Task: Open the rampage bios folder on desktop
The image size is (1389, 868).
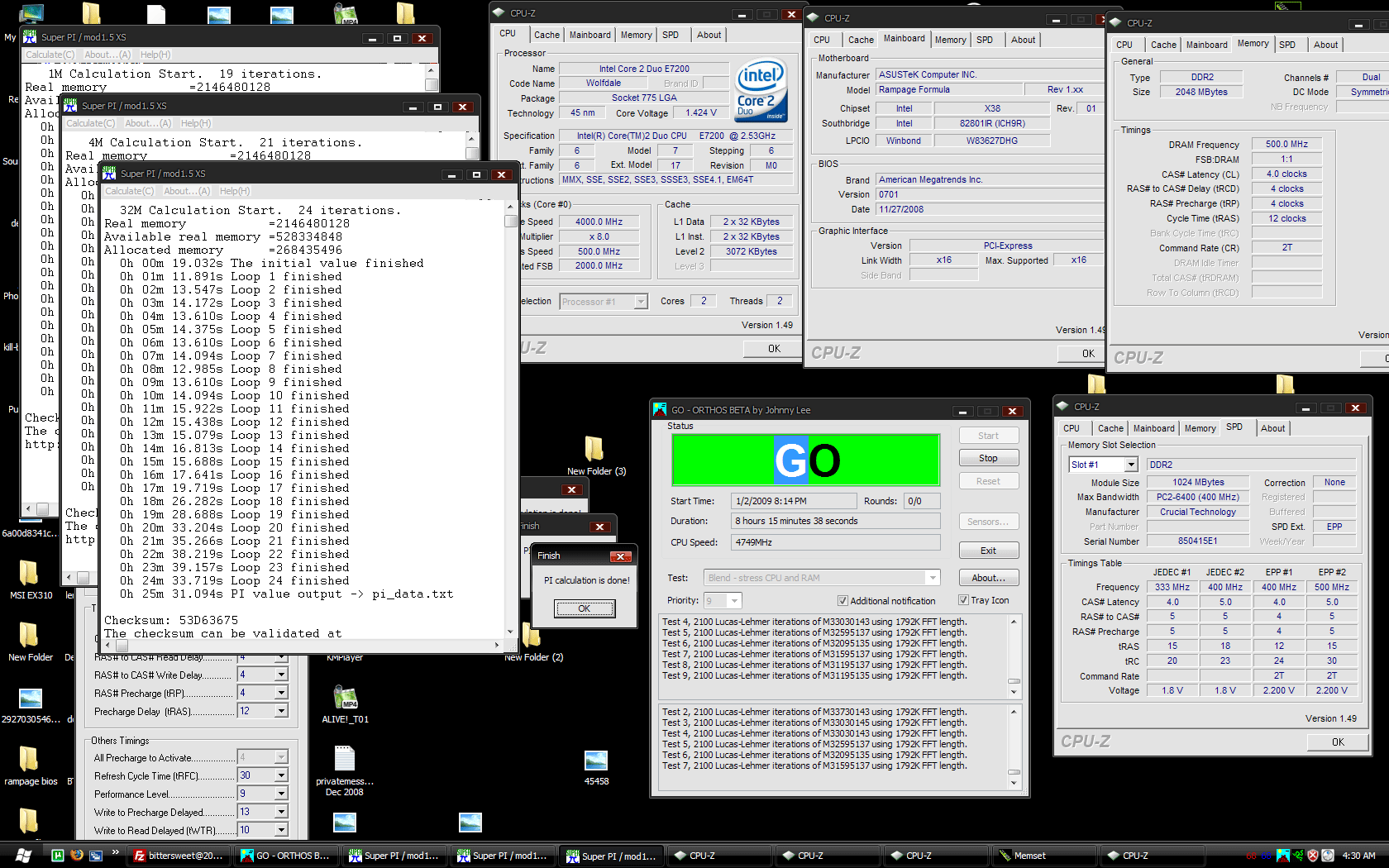Action: (x=29, y=760)
